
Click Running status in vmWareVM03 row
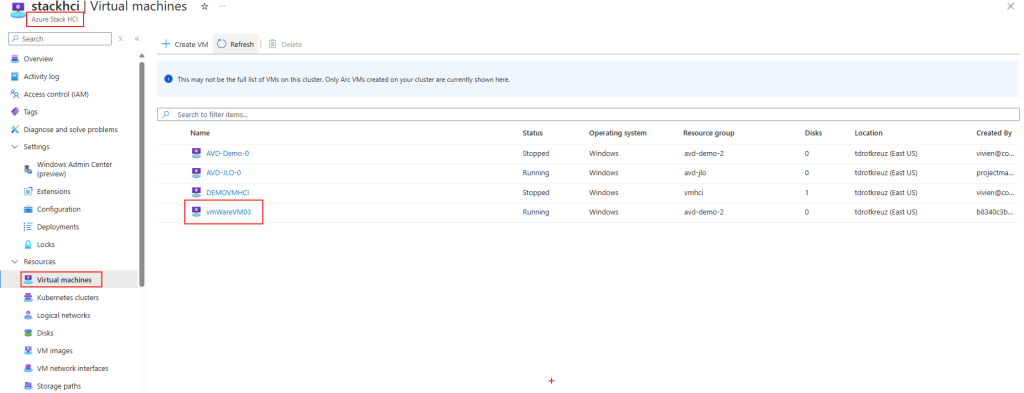click(536, 212)
